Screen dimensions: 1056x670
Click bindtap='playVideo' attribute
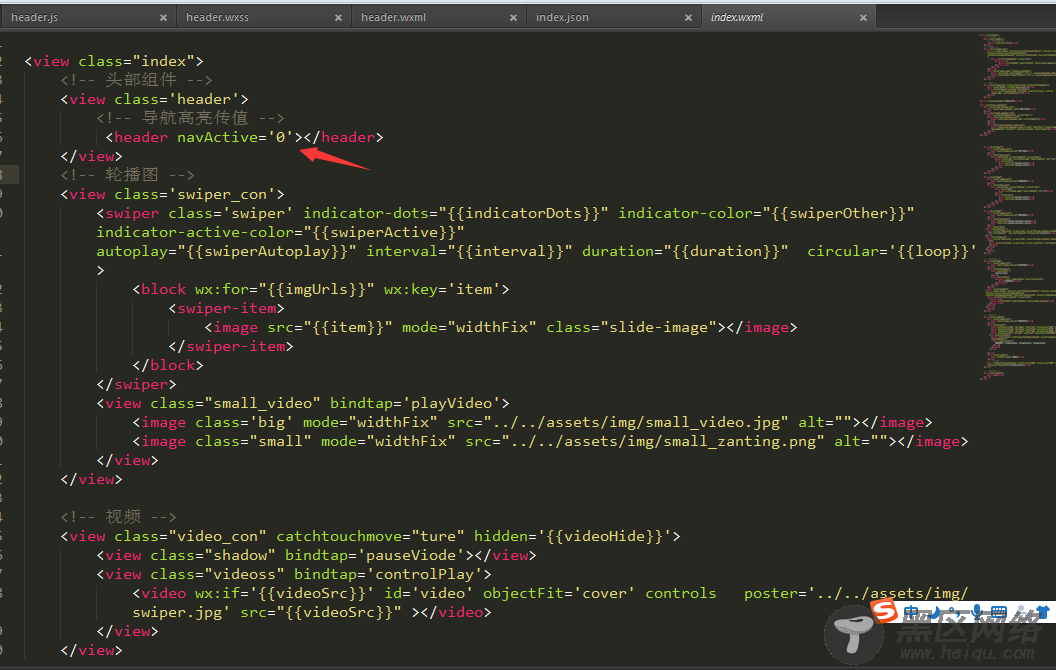(416, 403)
